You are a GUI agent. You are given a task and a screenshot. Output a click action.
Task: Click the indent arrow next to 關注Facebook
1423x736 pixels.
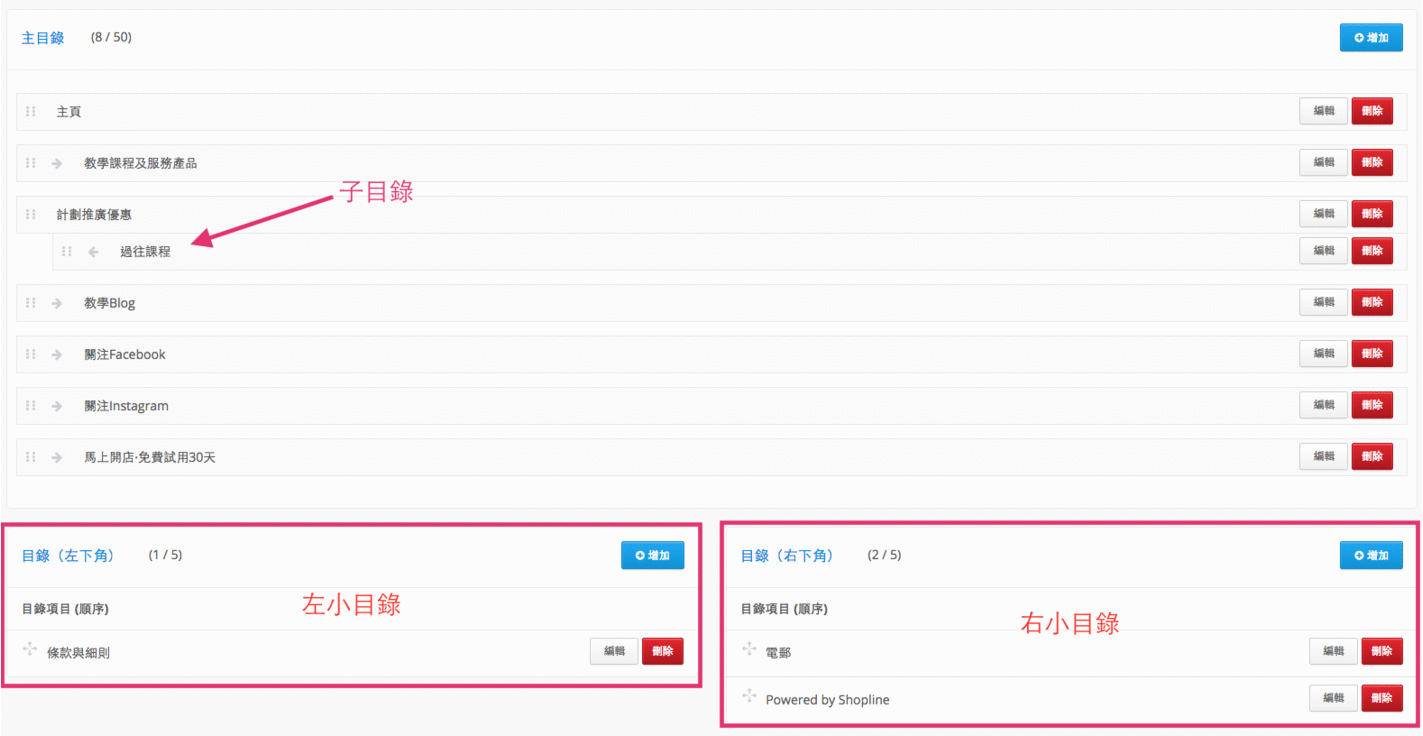57,354
